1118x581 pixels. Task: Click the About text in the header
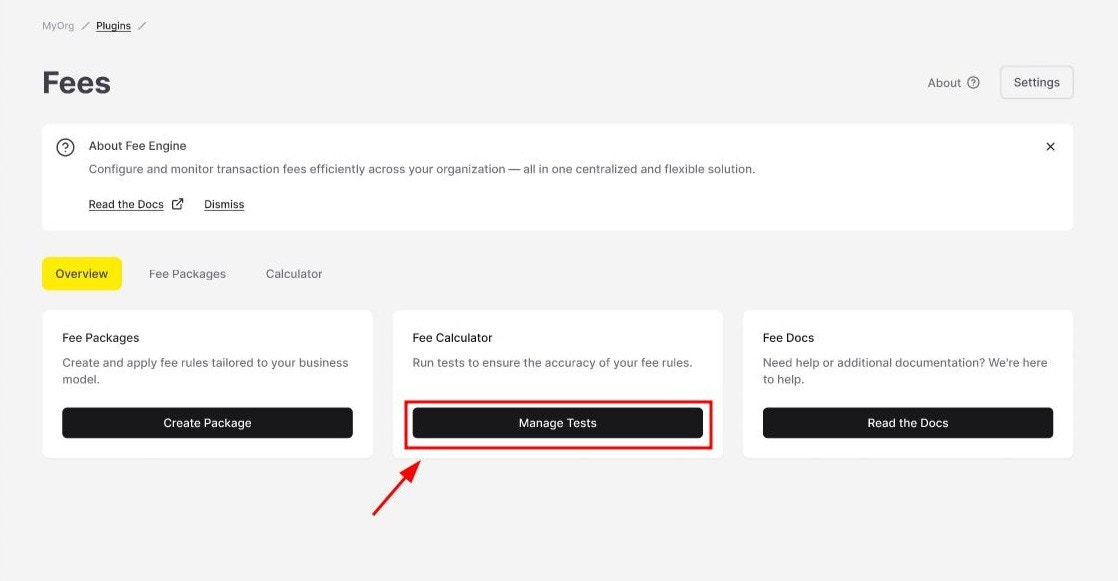[944, 83]
